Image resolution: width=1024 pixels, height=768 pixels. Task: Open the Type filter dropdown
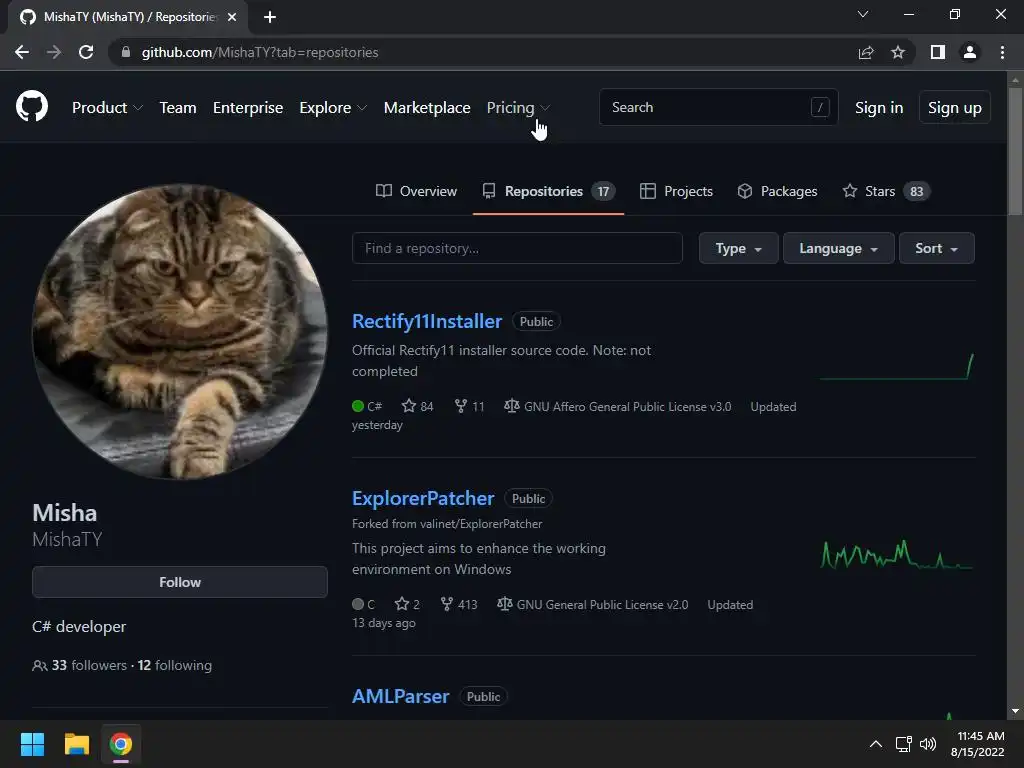click(739, 248)
